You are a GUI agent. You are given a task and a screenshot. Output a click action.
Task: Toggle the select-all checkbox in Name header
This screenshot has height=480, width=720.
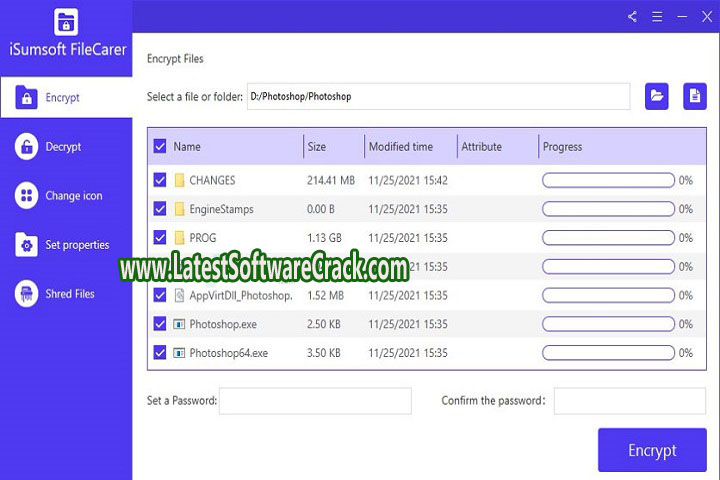point(160,147)
